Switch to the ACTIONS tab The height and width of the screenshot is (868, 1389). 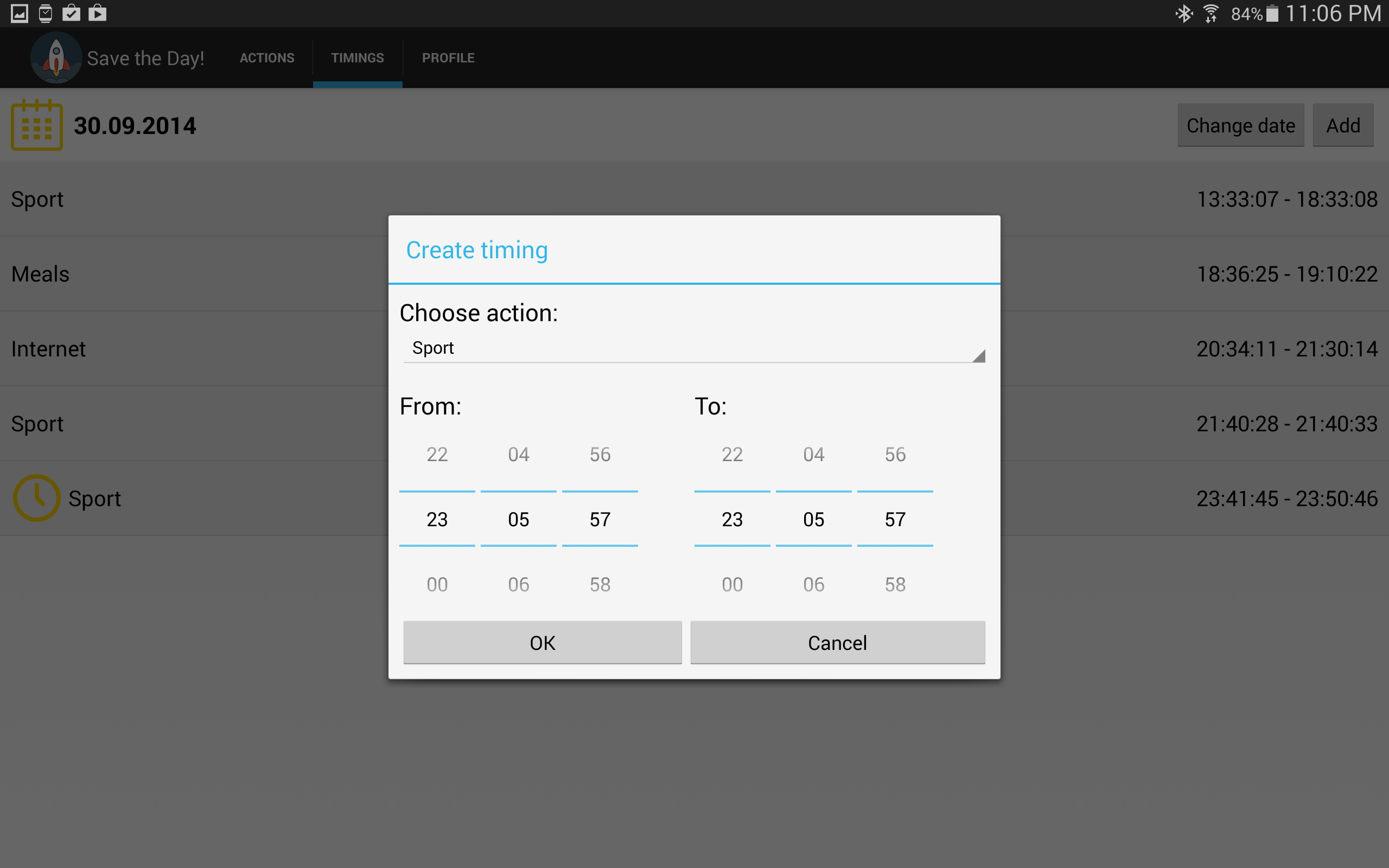[267, 58]
